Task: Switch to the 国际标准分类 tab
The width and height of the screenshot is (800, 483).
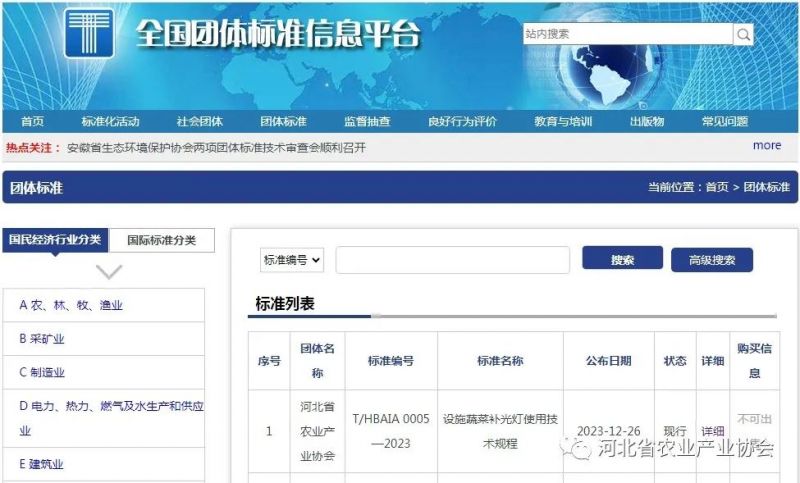Action: point(162,240)
